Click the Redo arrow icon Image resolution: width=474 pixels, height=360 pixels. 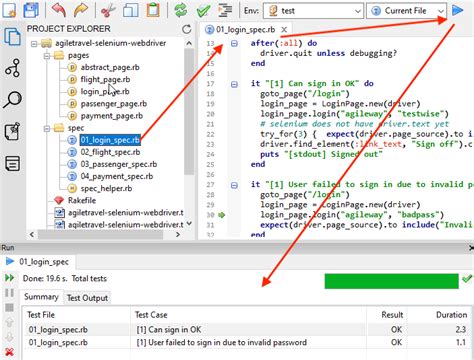click(x=80, y=10)
